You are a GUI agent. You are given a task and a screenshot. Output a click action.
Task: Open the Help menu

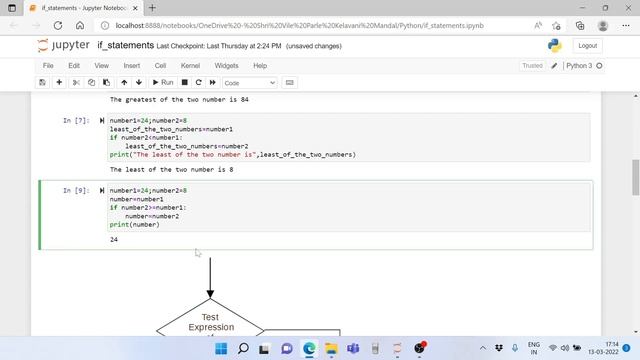pos(260,66)
